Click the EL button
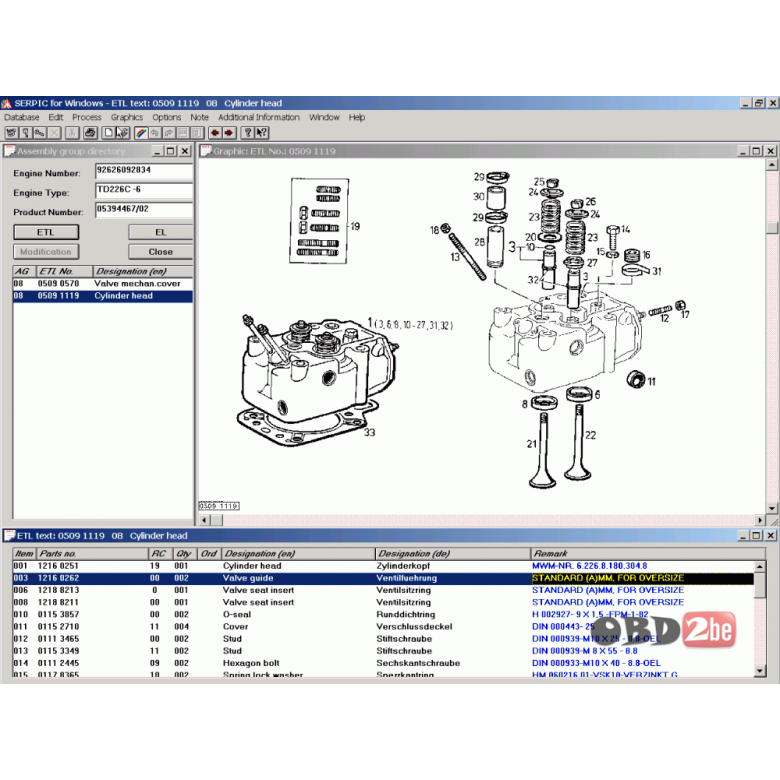Viewport: 780px width, 780px height. pos(160,232)
